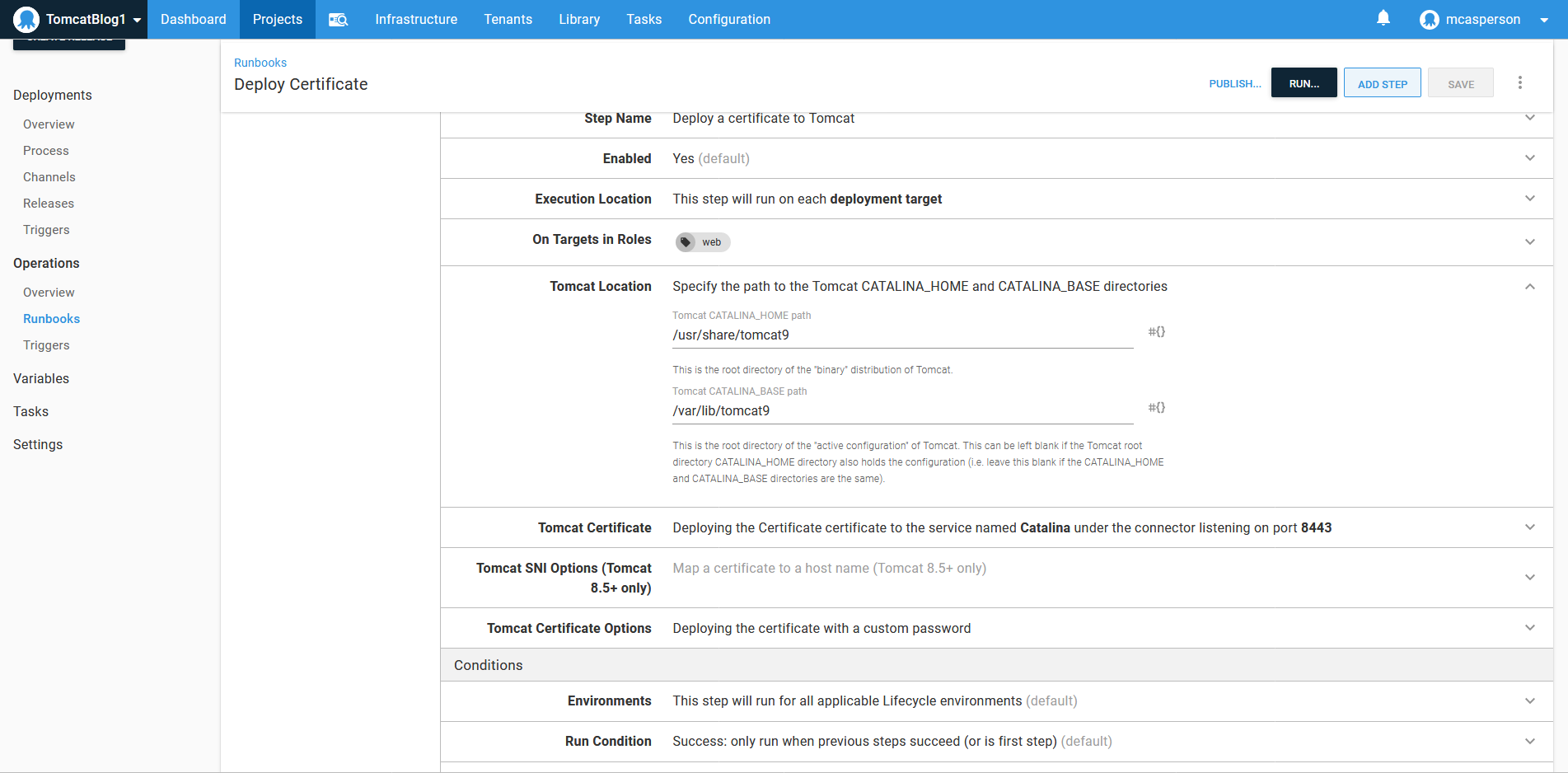Screen dimensions: 1568x773
Task: Open the search projects icon in navbar
Action: (x=338, y=20)
